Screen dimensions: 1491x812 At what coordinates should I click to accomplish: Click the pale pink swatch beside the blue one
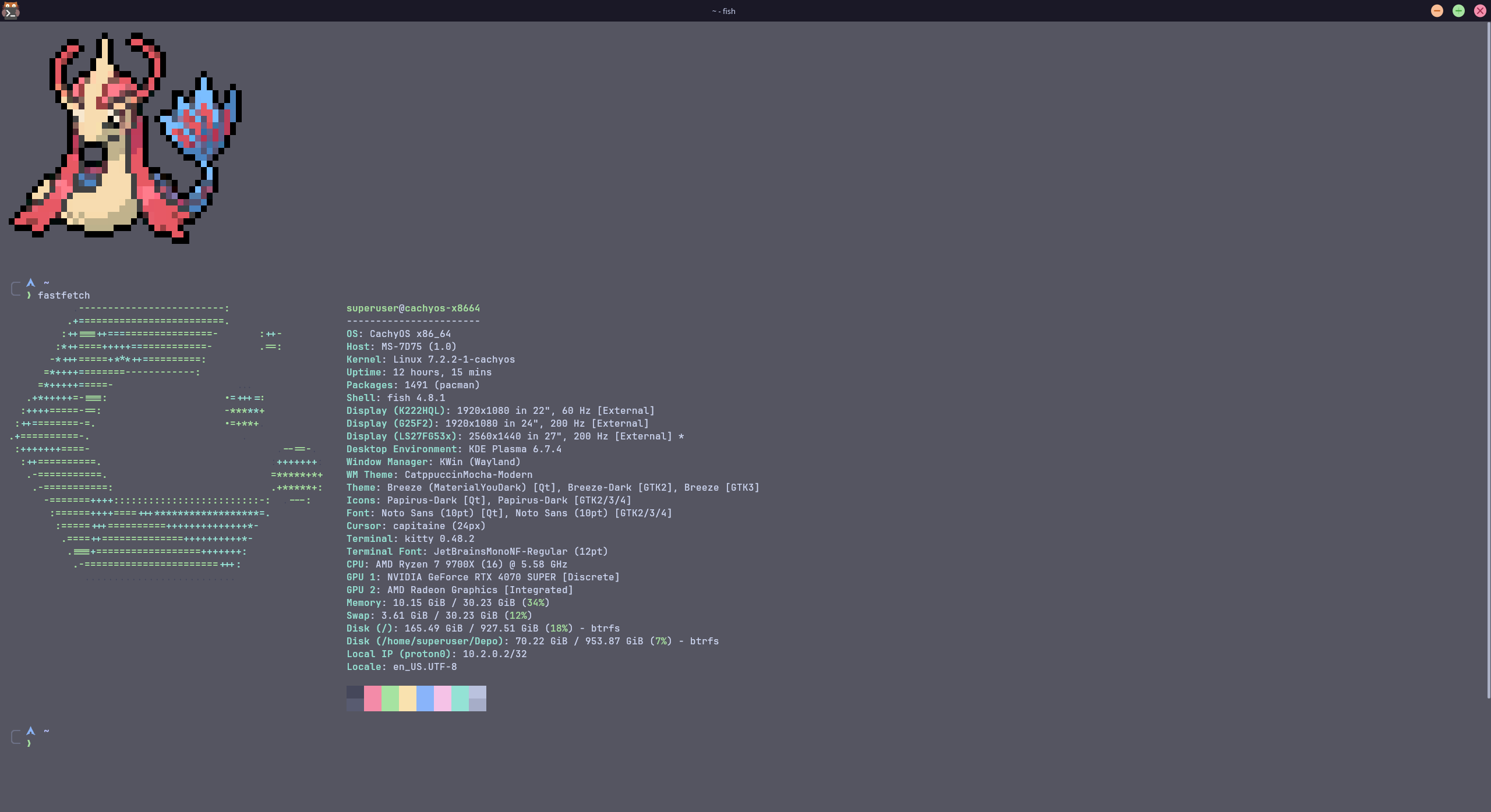(443, 698)
